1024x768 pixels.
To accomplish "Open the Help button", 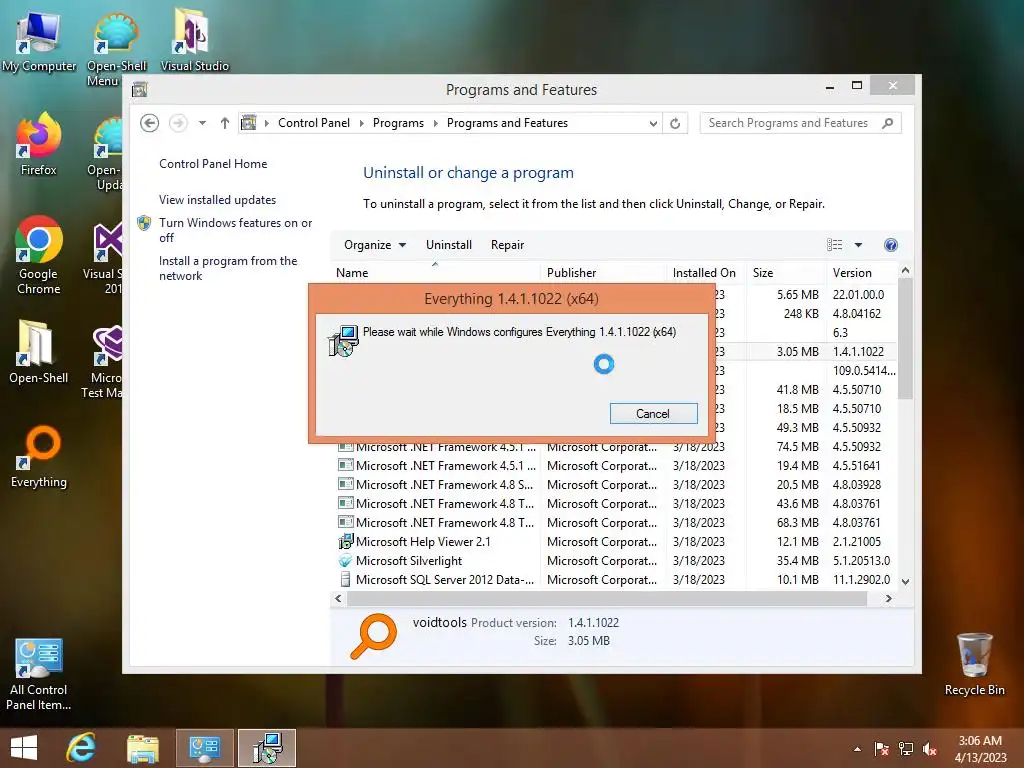I will [x=891, y=245].
